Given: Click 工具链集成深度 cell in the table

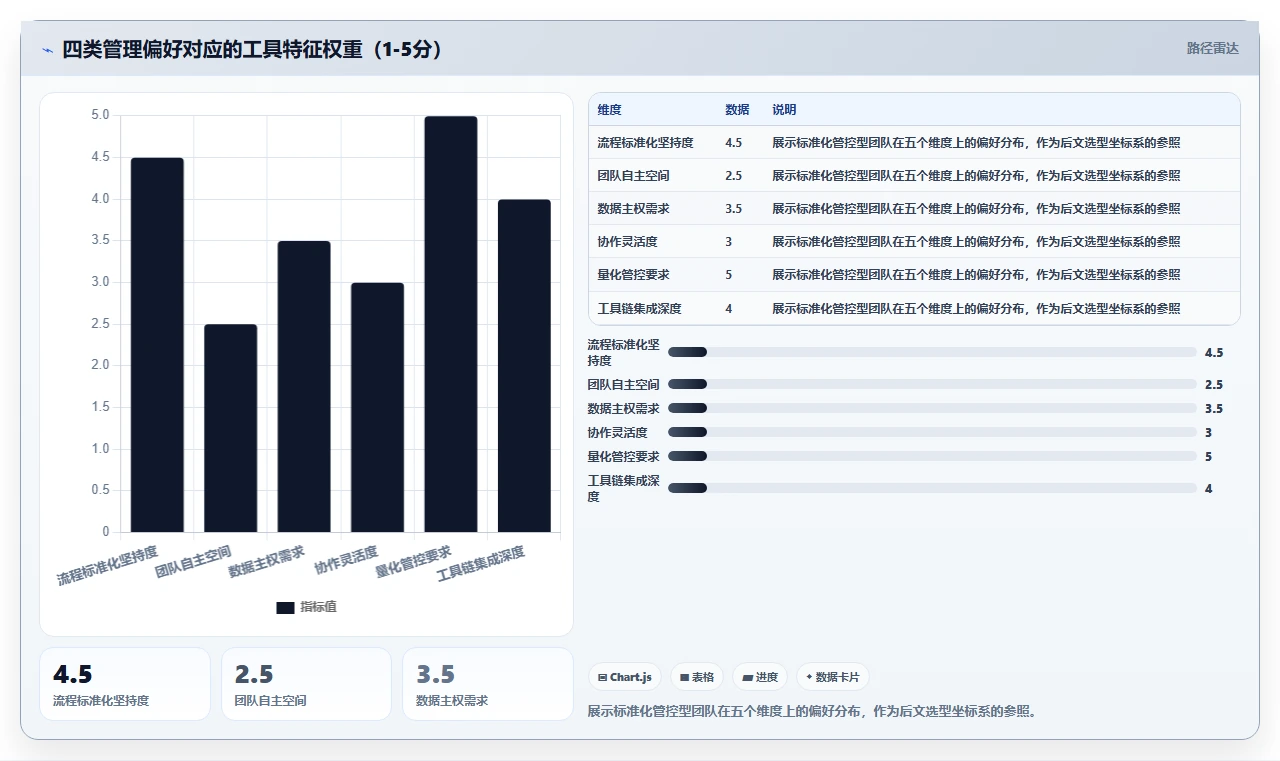Looking at the screenshot, I should point(639,309).
